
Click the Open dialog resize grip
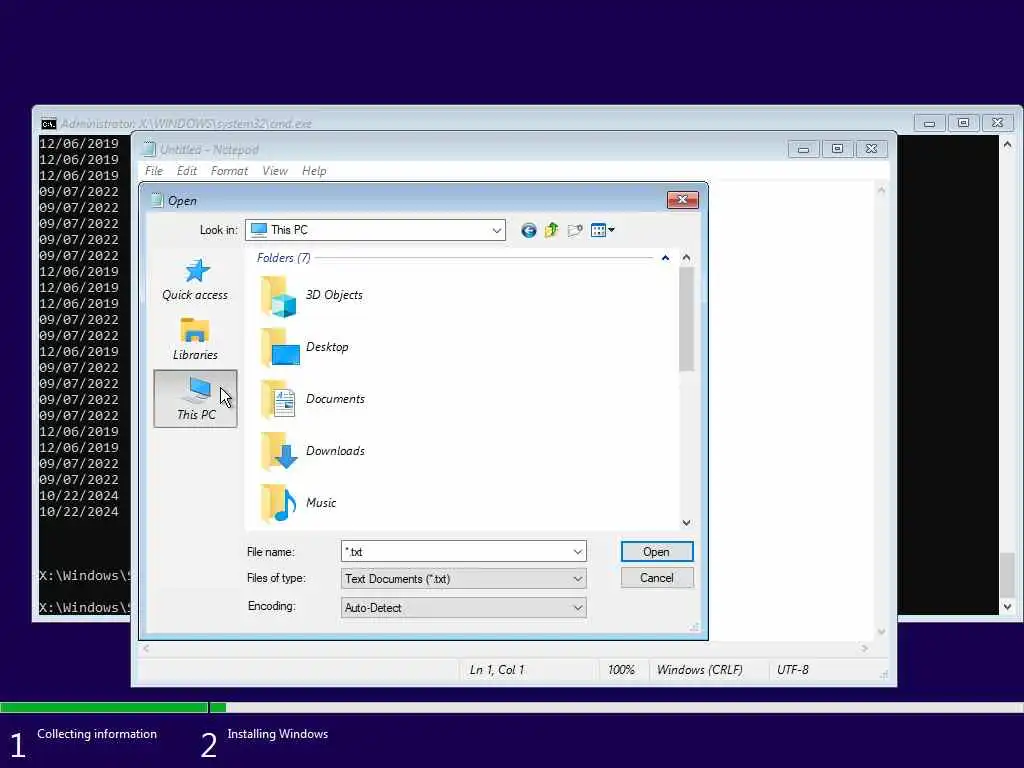click(694, 627)
